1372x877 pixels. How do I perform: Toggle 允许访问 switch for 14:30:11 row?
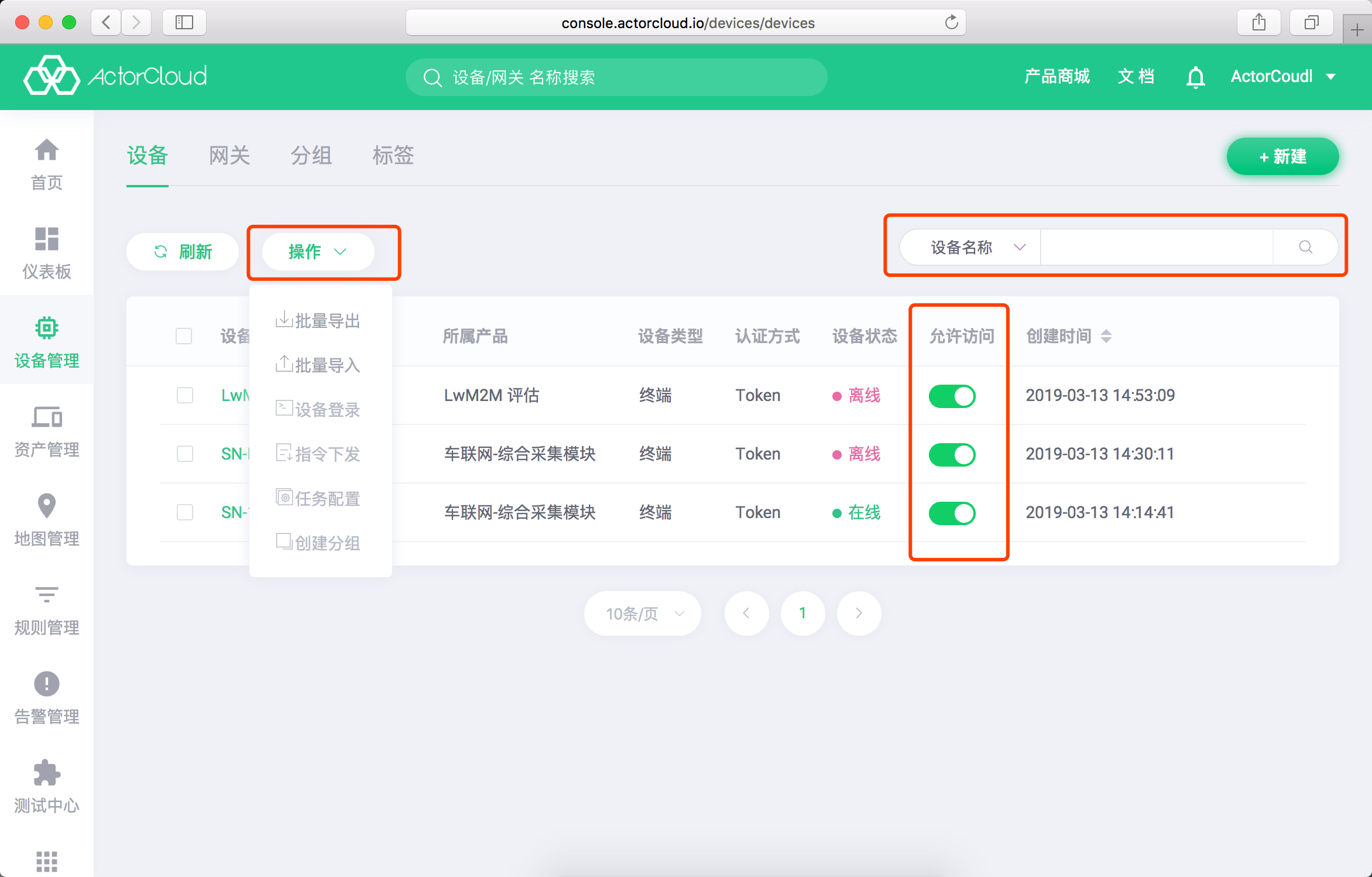click(952, 455)
